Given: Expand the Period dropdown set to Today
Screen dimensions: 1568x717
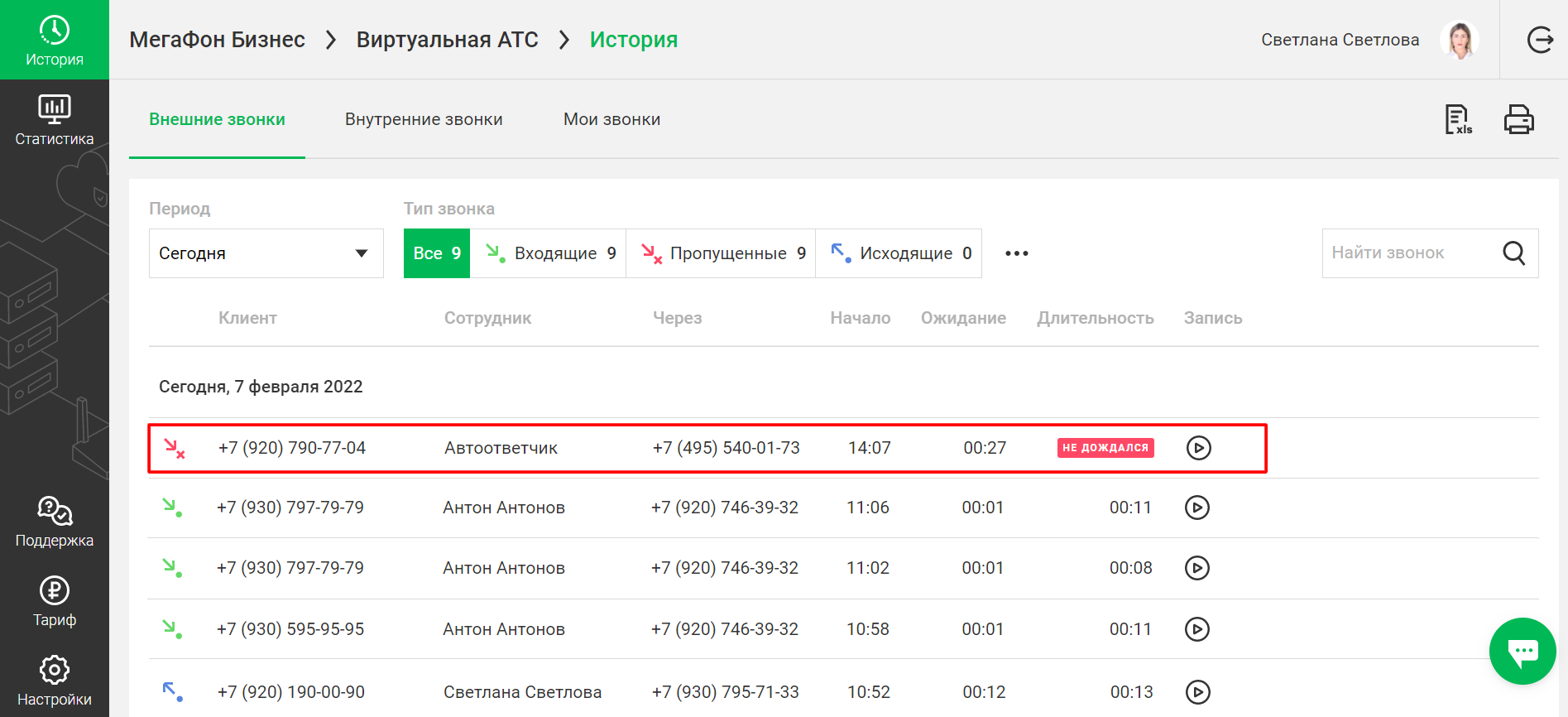Looking at the screenshot, I should (x=266, y=253).
